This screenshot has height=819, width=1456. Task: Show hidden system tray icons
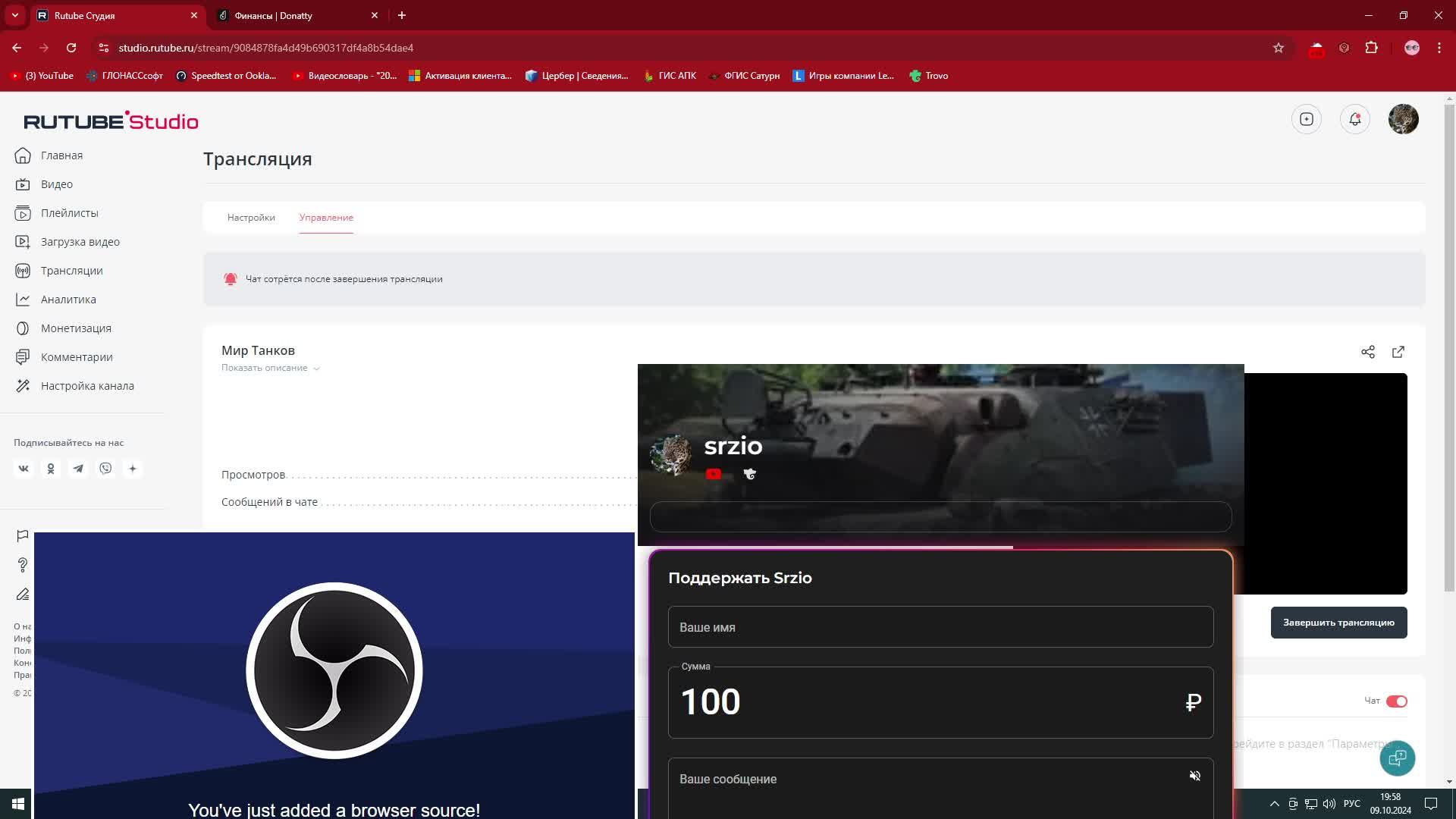(x=1274, y=804)
